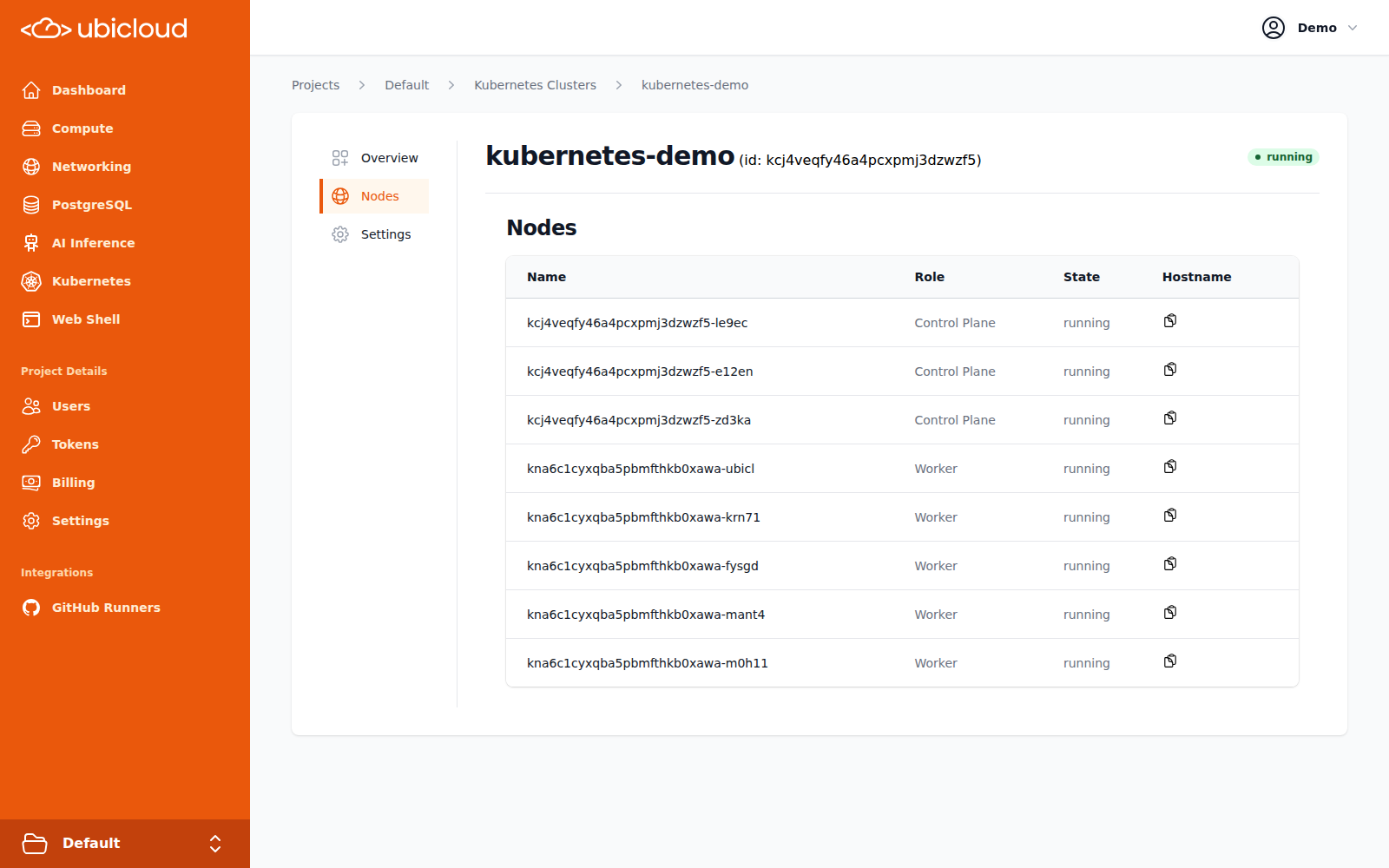Click the sidebar Settings gear icon
This screenshot has height=868, width=1389.
coord(31,521)
